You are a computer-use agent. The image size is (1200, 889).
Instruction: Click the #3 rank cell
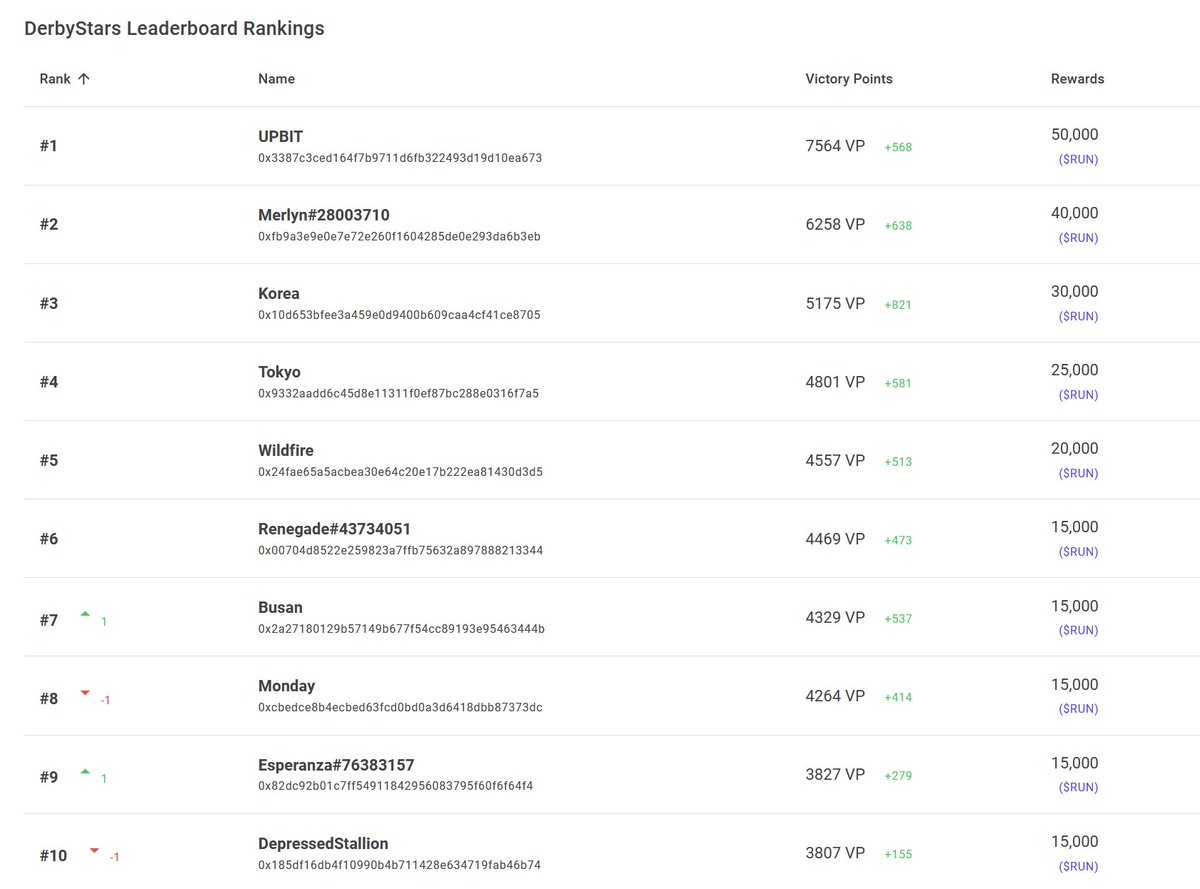coord(49,303)
